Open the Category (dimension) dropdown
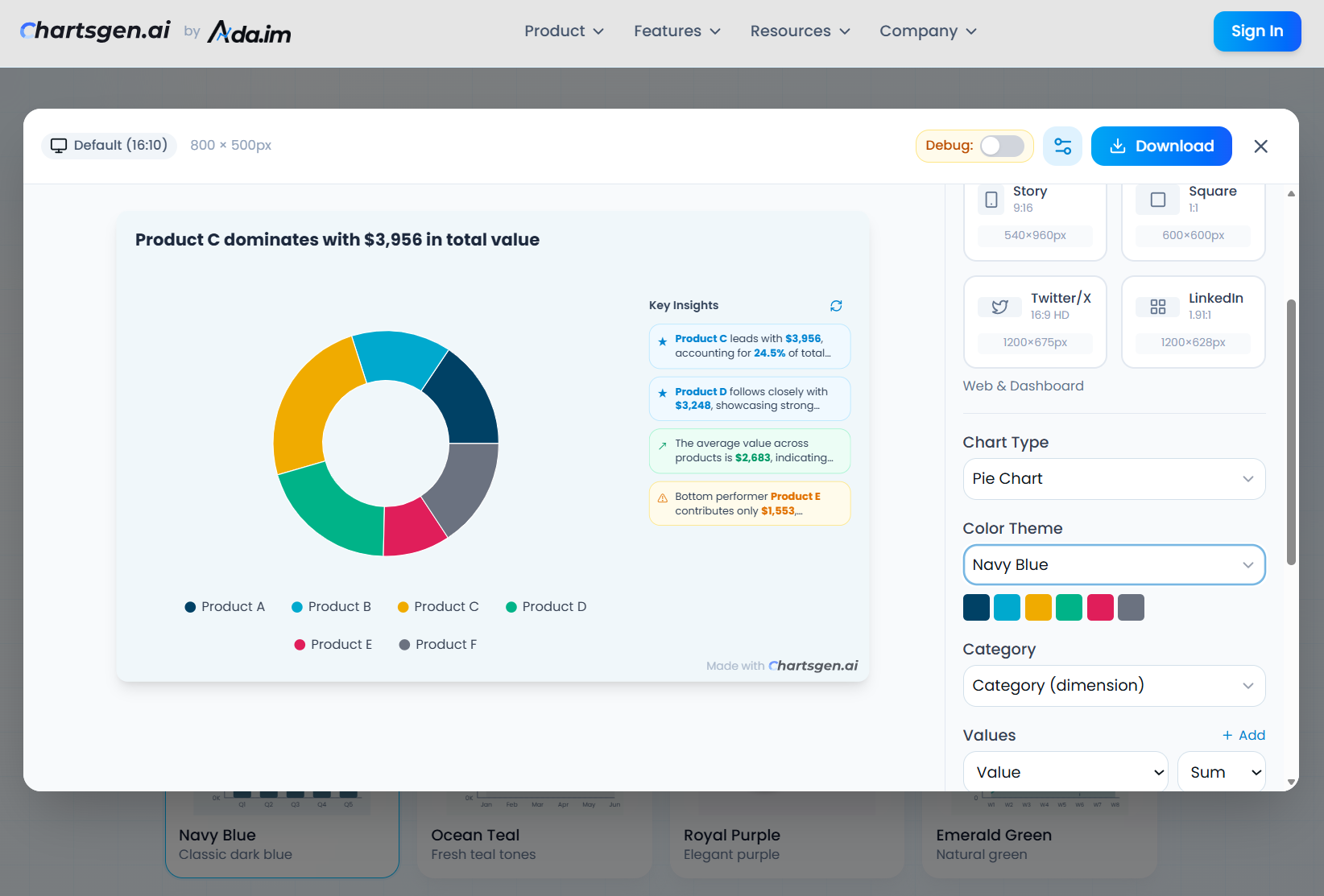Image resolution: width=1324 pixels, height=896 pixels. click(x=1113, y=686)
